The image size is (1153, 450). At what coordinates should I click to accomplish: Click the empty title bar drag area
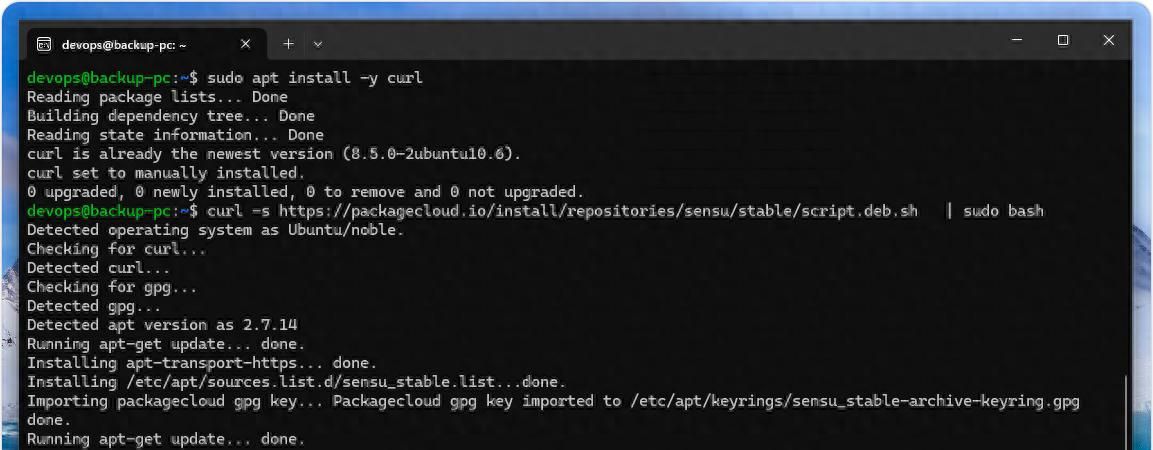pos(650,44)
